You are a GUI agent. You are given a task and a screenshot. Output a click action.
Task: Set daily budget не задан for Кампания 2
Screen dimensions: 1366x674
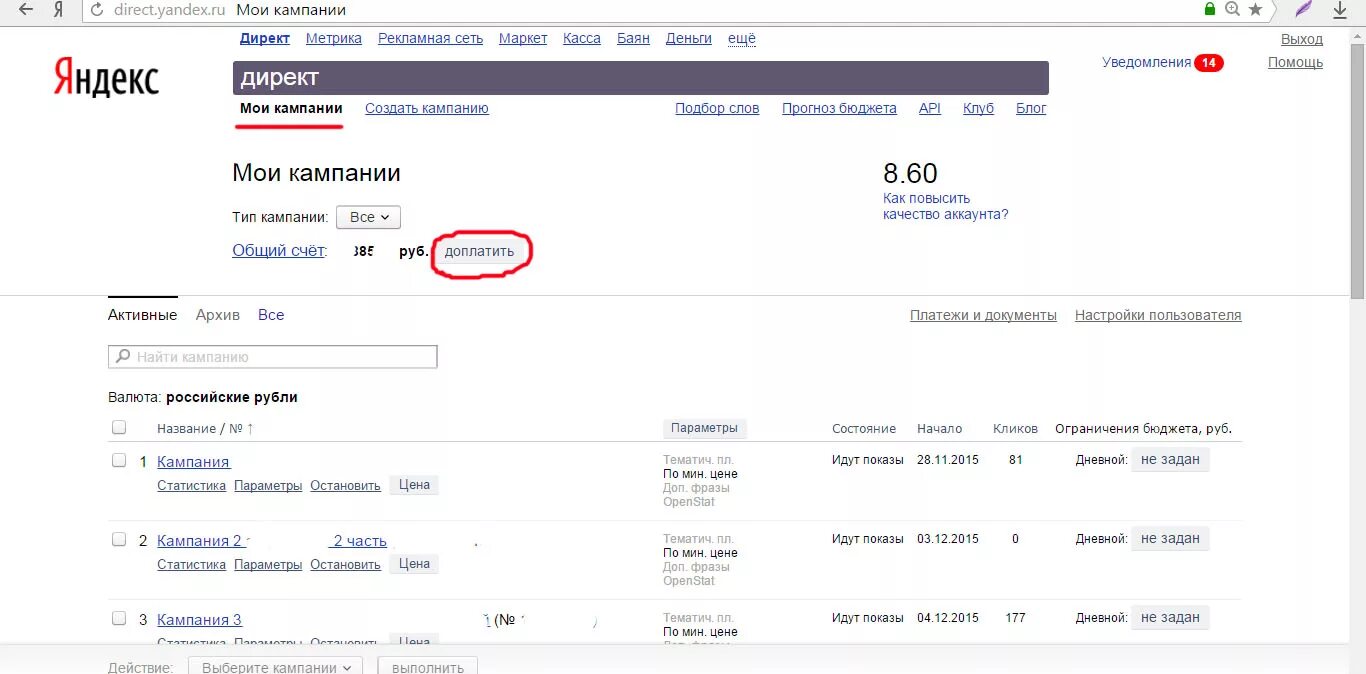pyautogui.click(x=1170, y=538)
